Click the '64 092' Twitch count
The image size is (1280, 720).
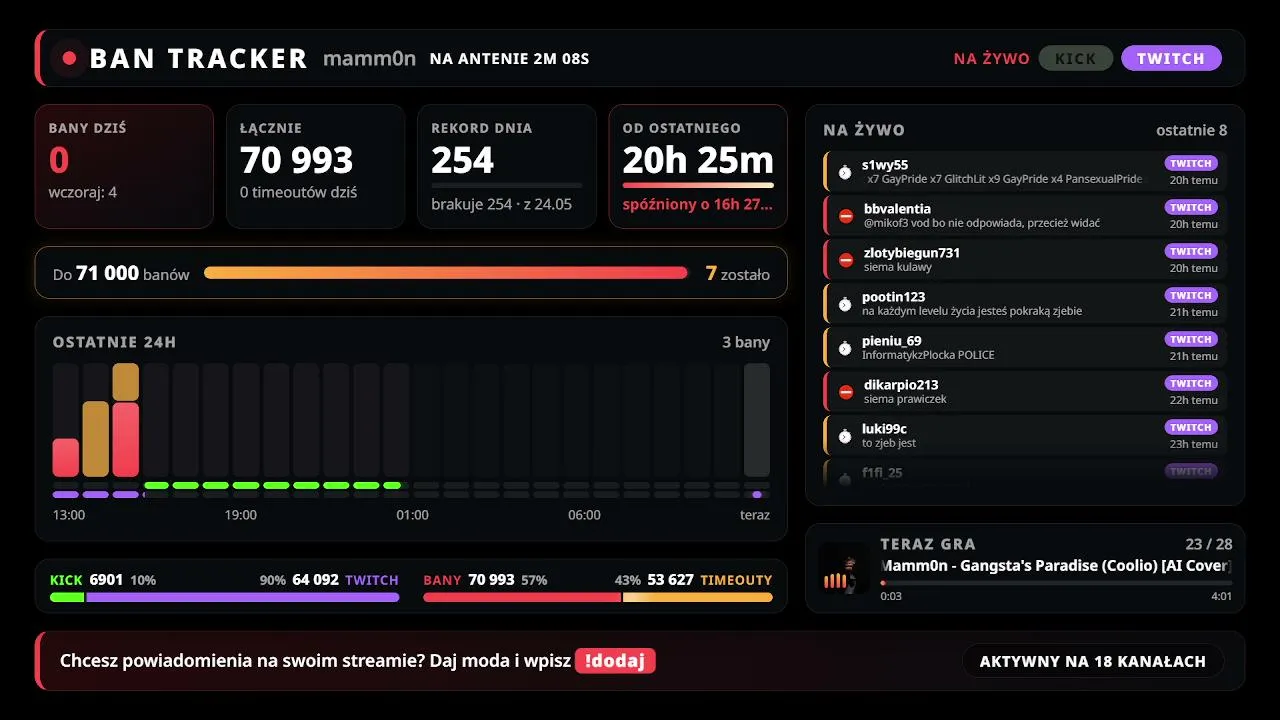[315, 580]
